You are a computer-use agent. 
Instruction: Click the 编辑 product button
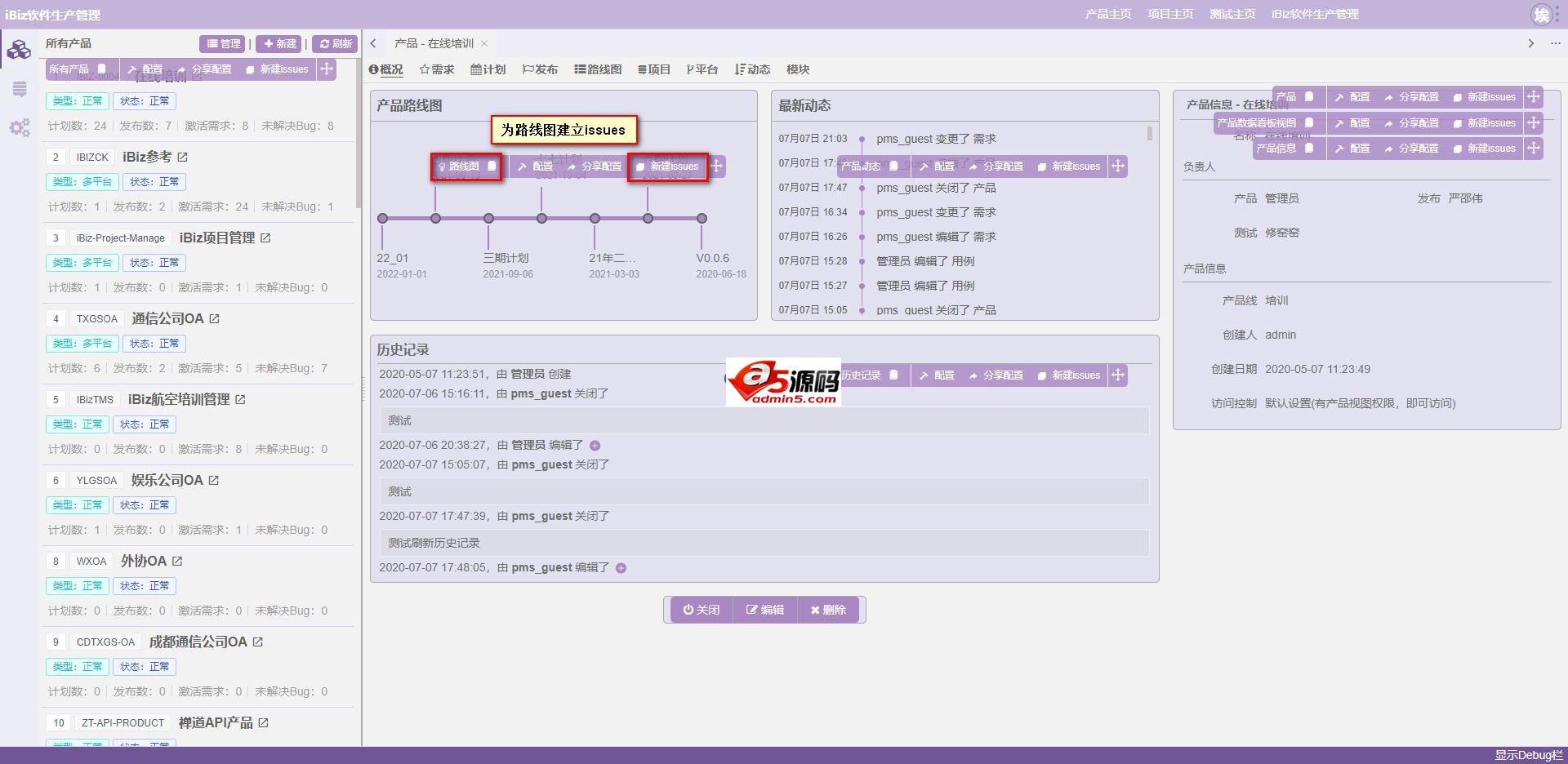point(764,610)
